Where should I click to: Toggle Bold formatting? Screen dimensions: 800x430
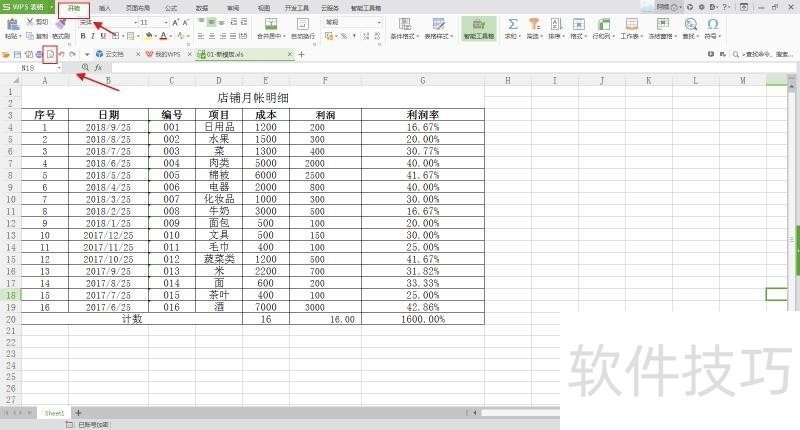83,36
